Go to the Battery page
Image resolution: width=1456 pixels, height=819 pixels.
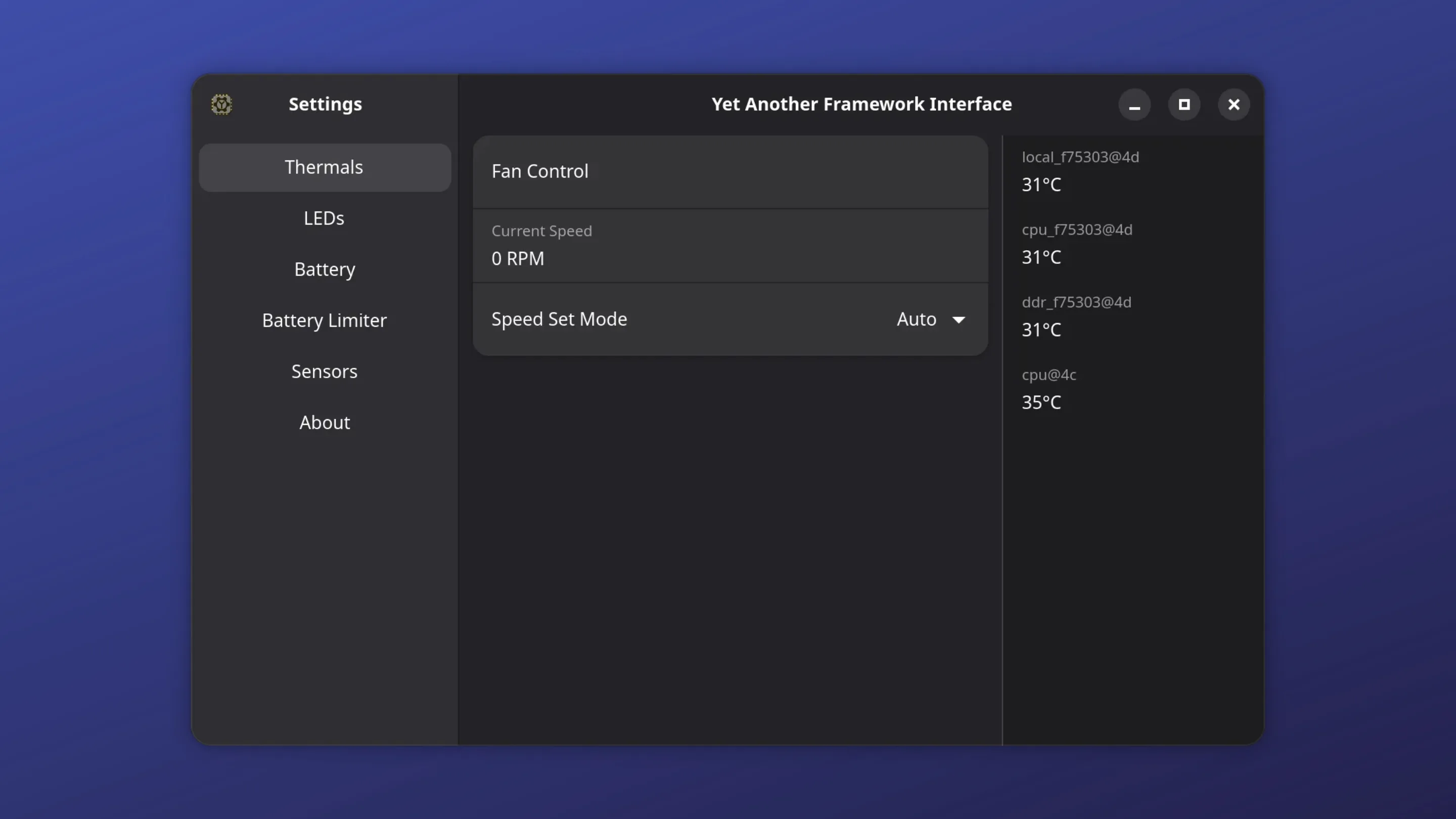pos(325,269)
